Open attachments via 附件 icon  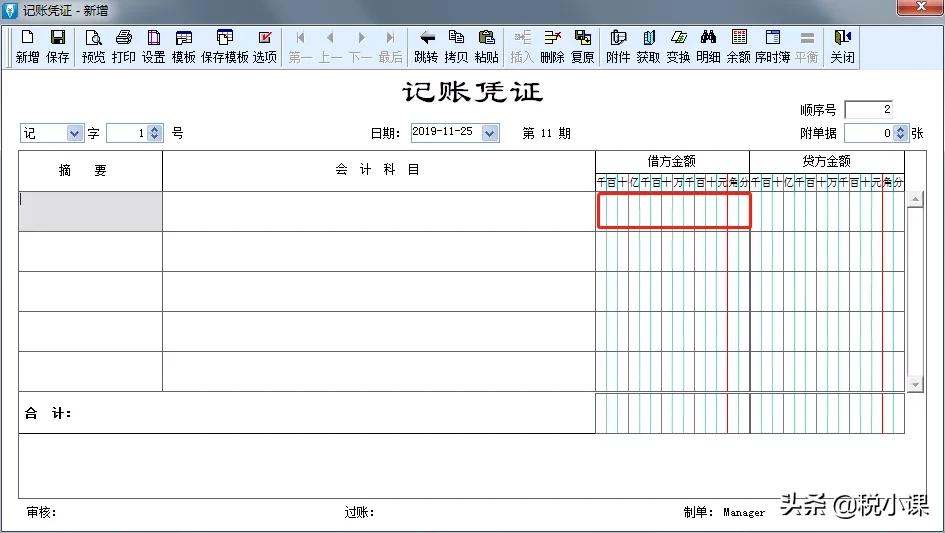[618, 46]
